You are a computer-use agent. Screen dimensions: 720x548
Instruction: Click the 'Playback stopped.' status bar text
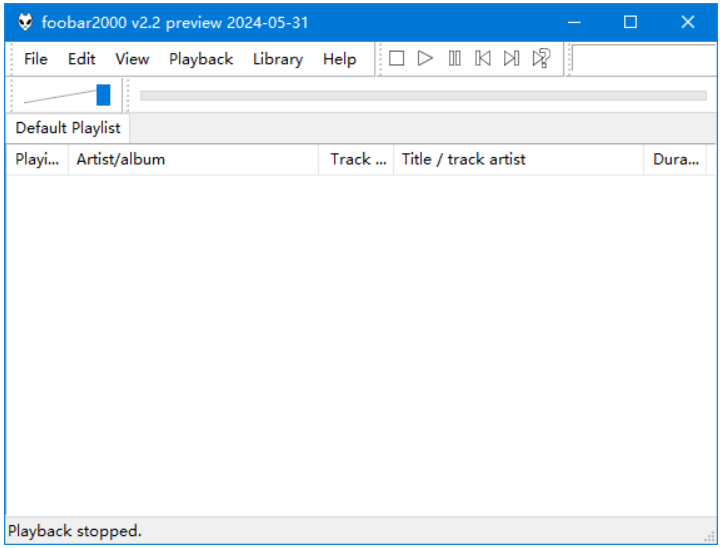[75, 531]
